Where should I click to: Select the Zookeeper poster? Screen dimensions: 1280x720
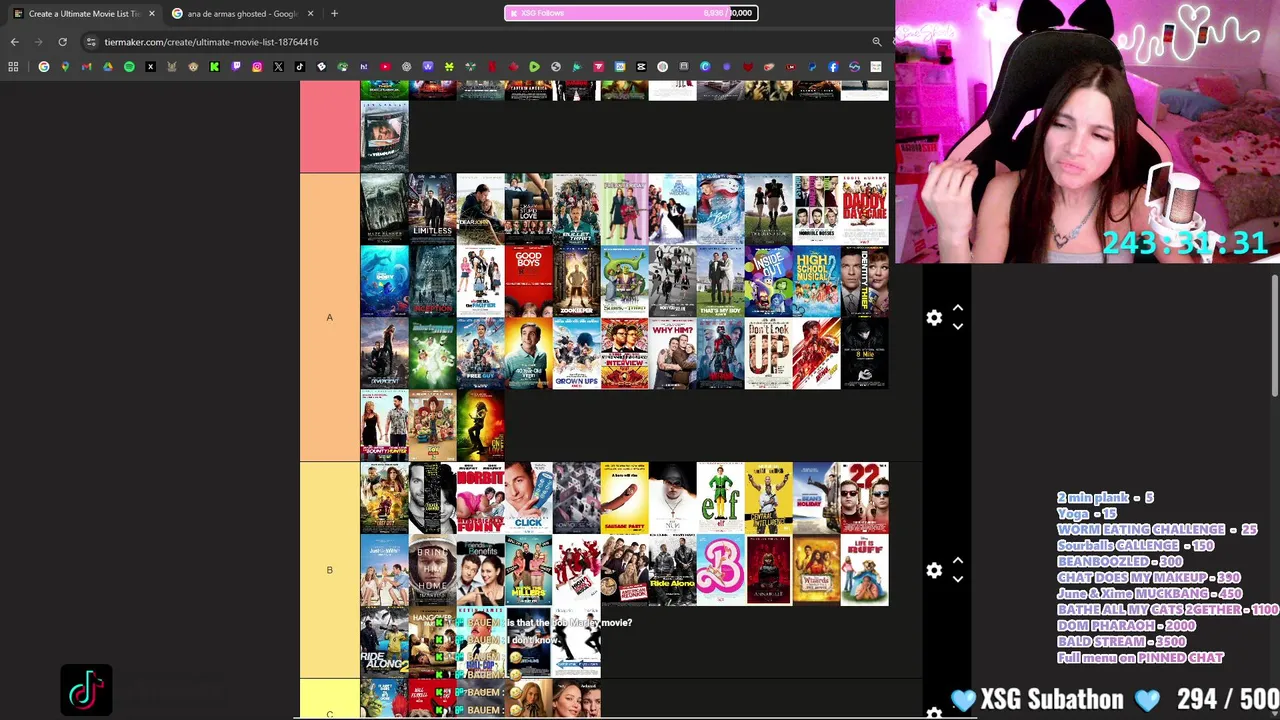click(x=576, y=281)
